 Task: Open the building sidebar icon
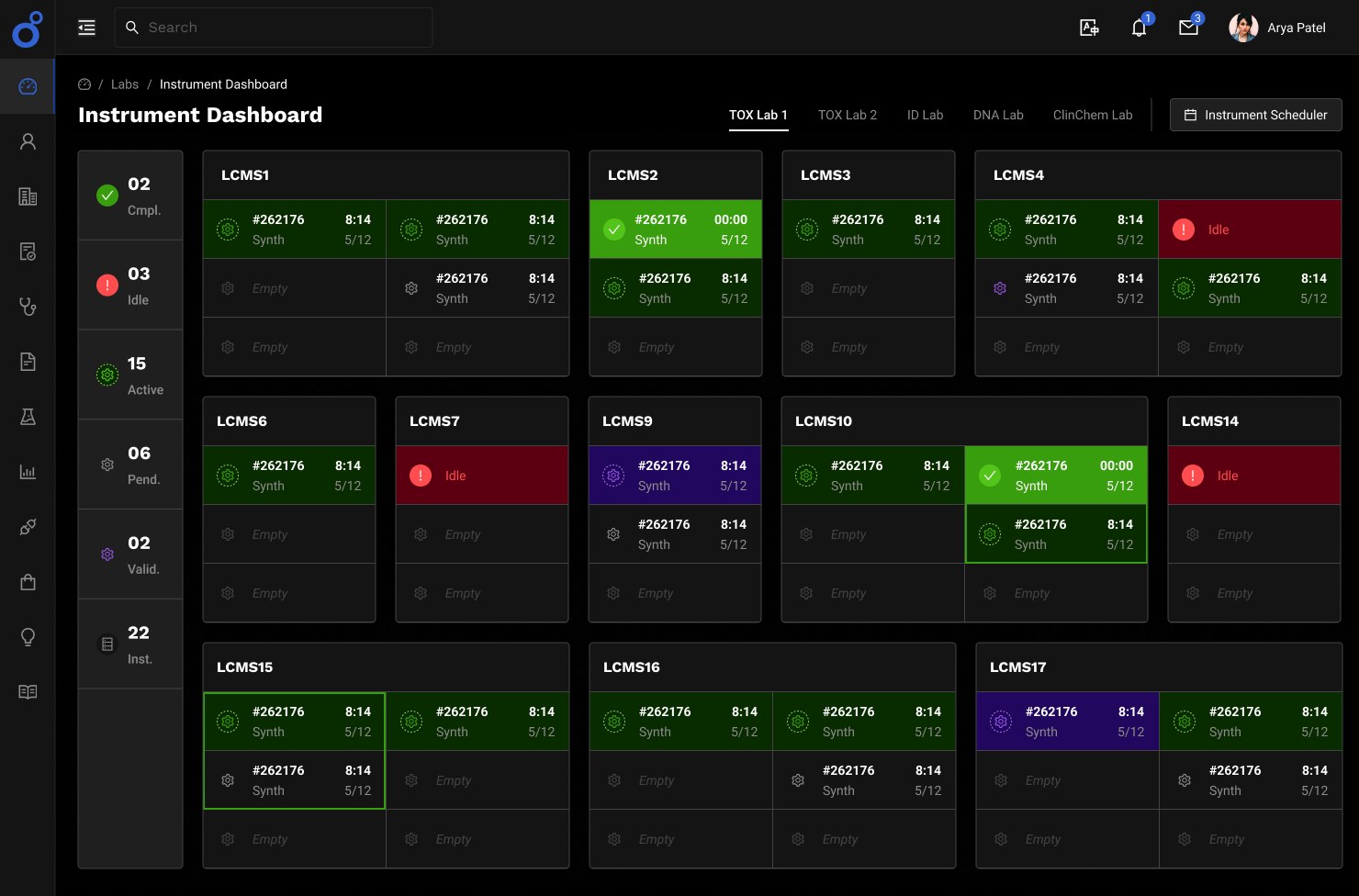[x=28, y=196]
